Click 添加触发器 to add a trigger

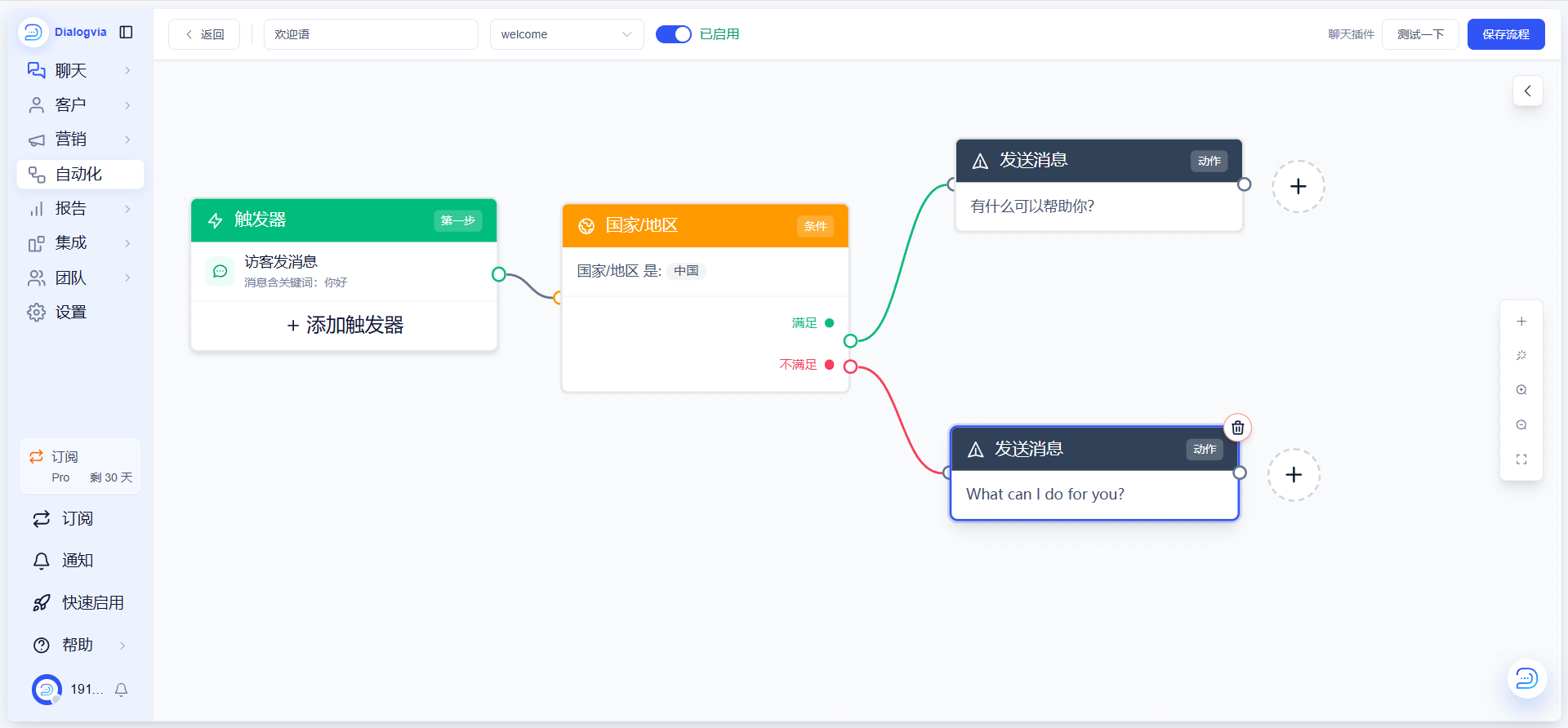tap(345, 326)
